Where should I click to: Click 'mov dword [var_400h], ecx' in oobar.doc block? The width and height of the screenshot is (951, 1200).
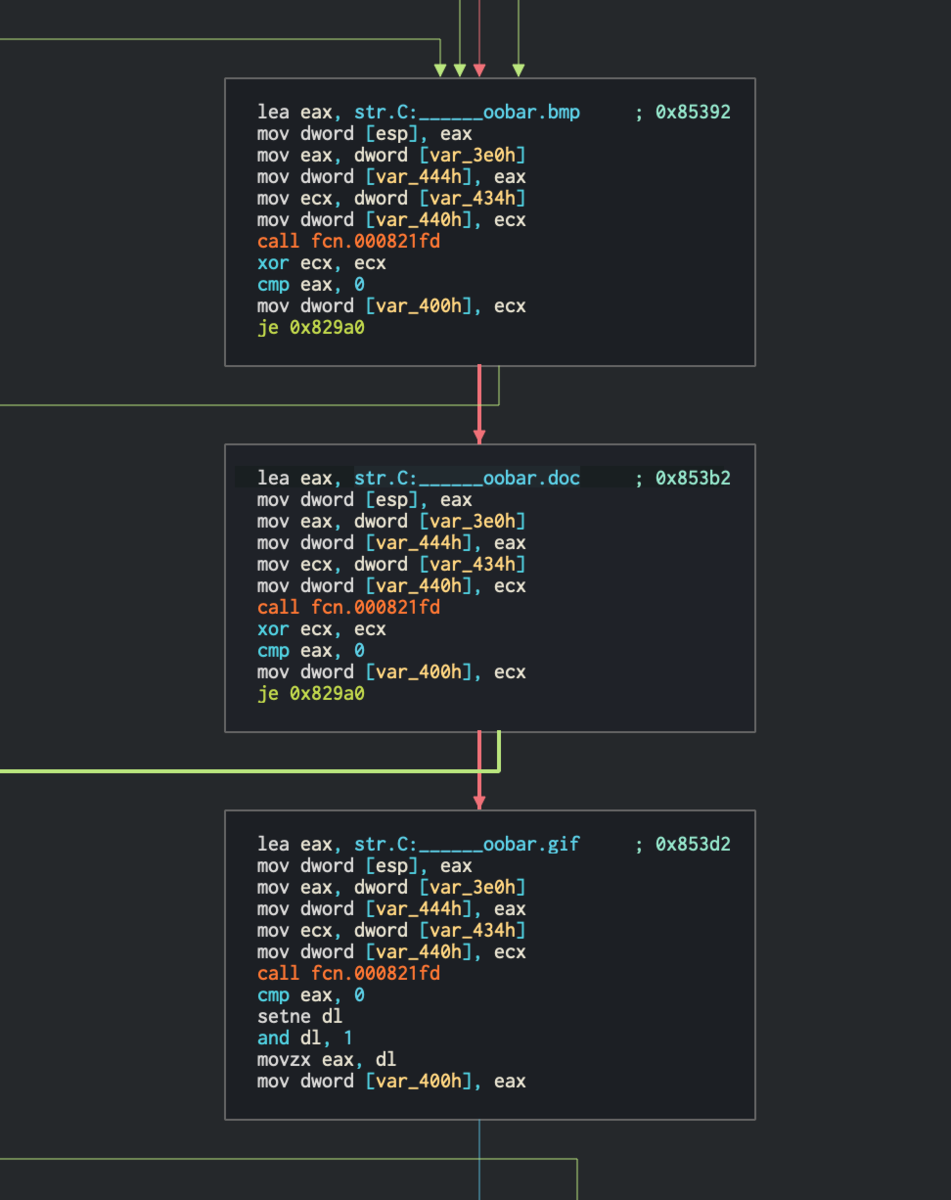click(x=391, y=672)
